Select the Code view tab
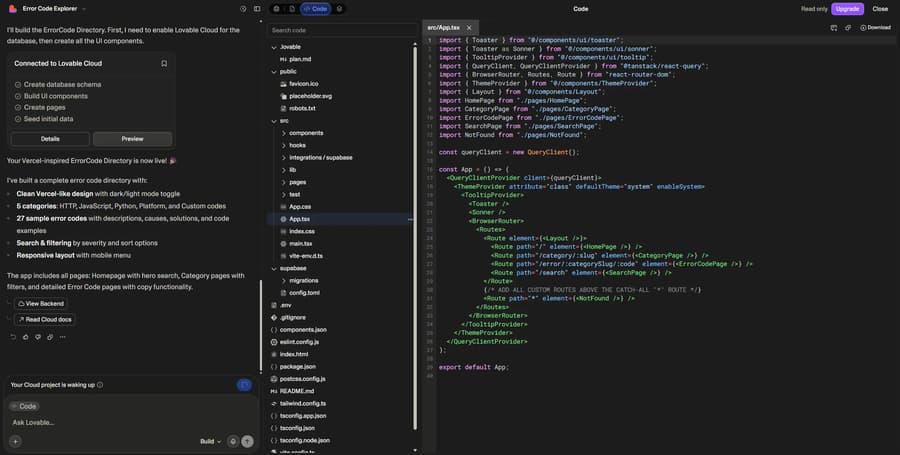The width and height of the screenshot is (900, 455). pyautogui.click(x=315, y=9)
